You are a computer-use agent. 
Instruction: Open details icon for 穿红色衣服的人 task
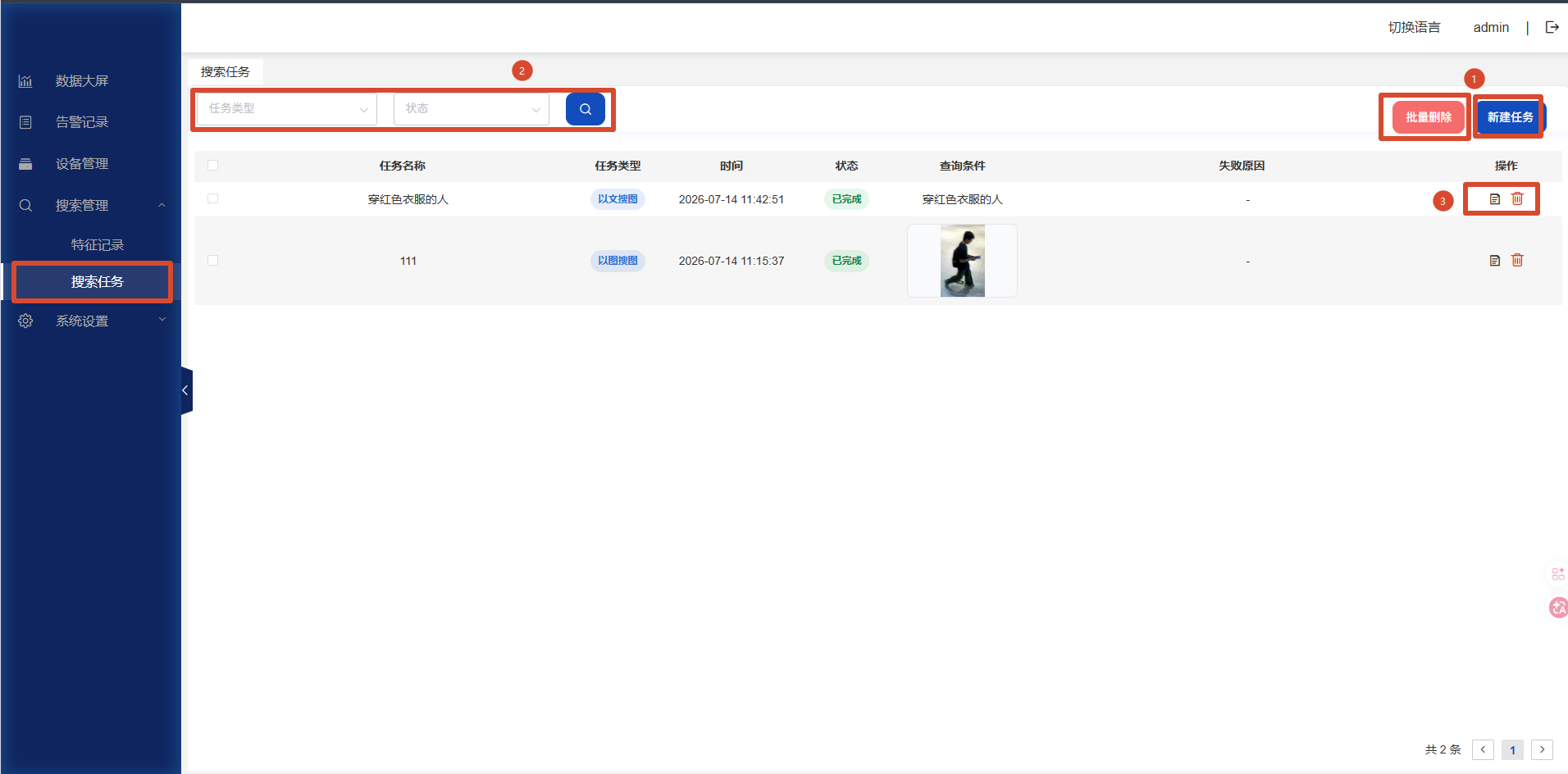click(x=1494, y=199)
